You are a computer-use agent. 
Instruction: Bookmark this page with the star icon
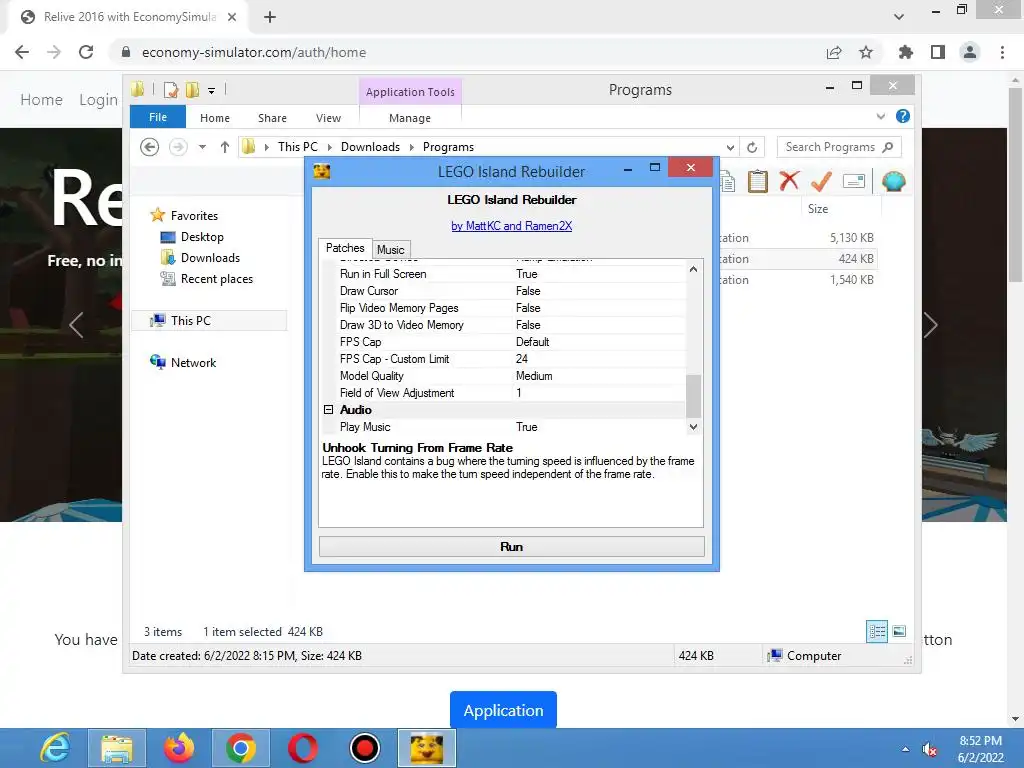tap(866, 52)
